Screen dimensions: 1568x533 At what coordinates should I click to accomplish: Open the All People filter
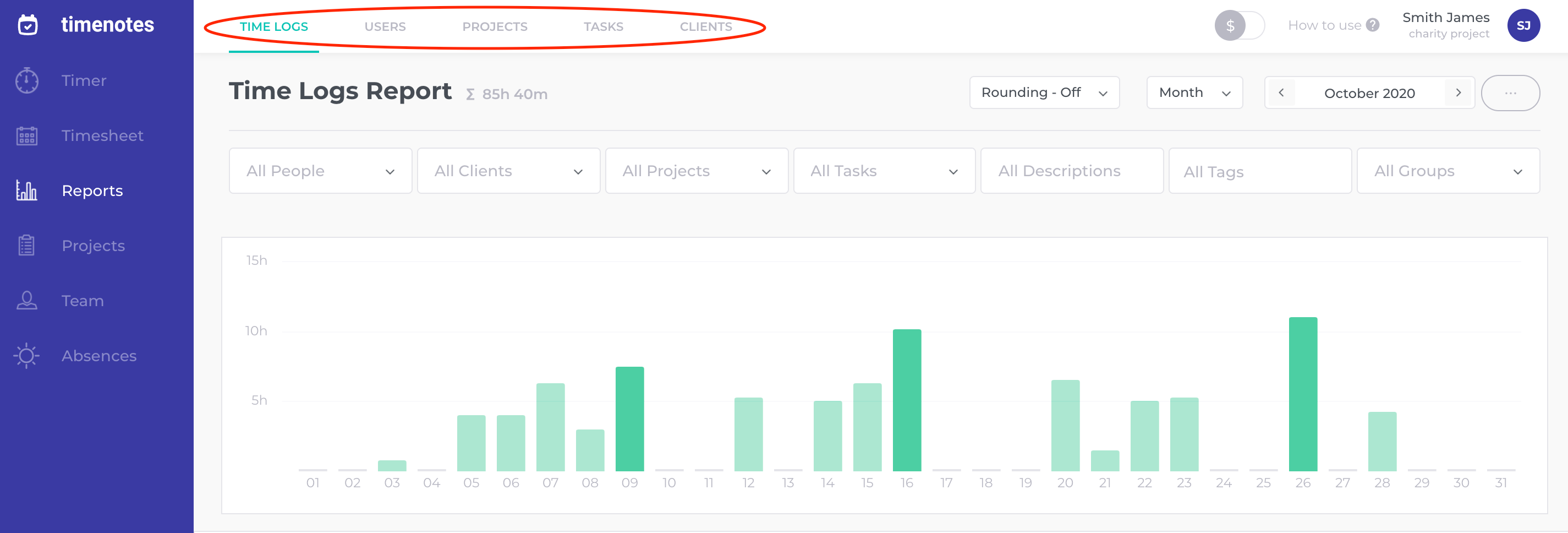coord(321,171)
